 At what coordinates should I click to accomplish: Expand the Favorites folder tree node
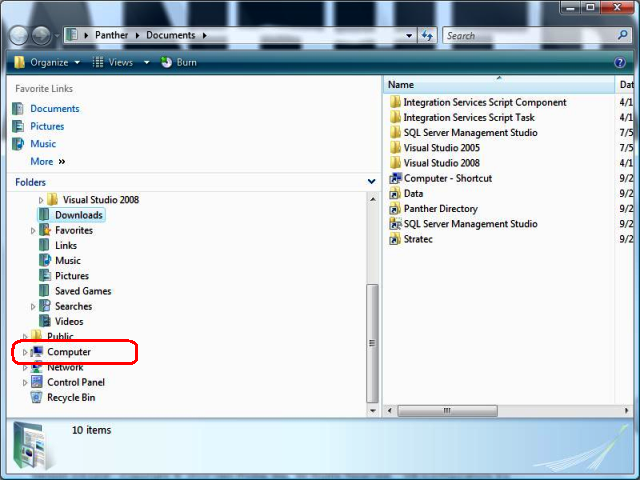pos(33,230)
